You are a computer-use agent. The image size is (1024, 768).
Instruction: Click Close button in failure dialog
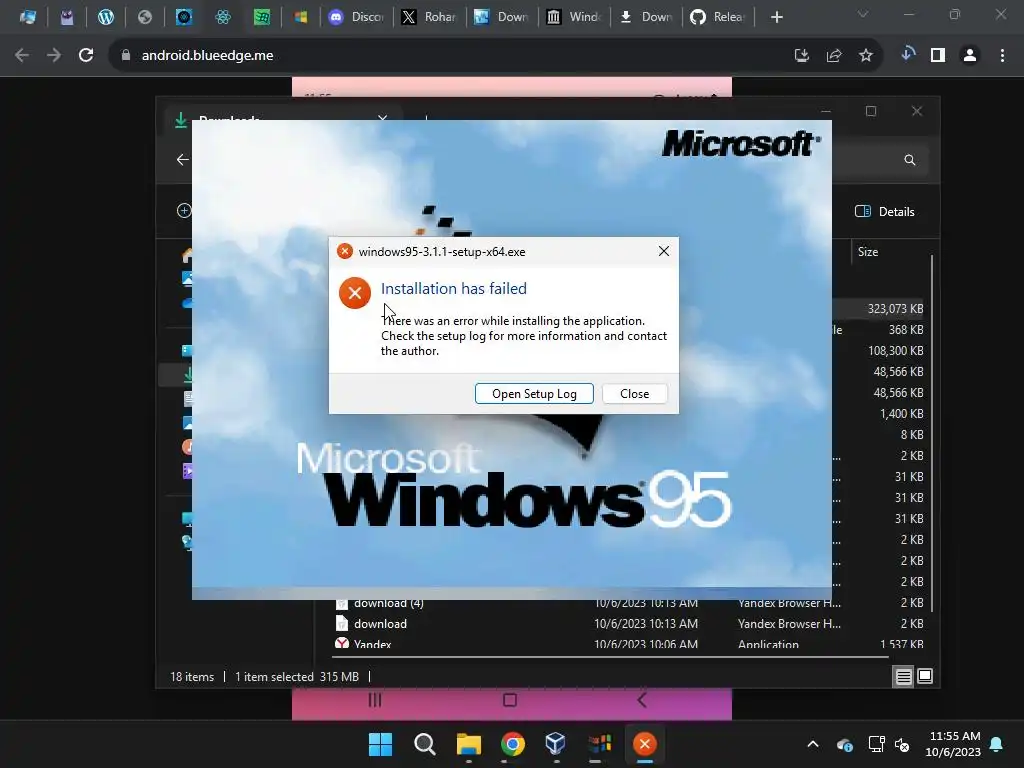pyautogui.click(x=634, y=394)
